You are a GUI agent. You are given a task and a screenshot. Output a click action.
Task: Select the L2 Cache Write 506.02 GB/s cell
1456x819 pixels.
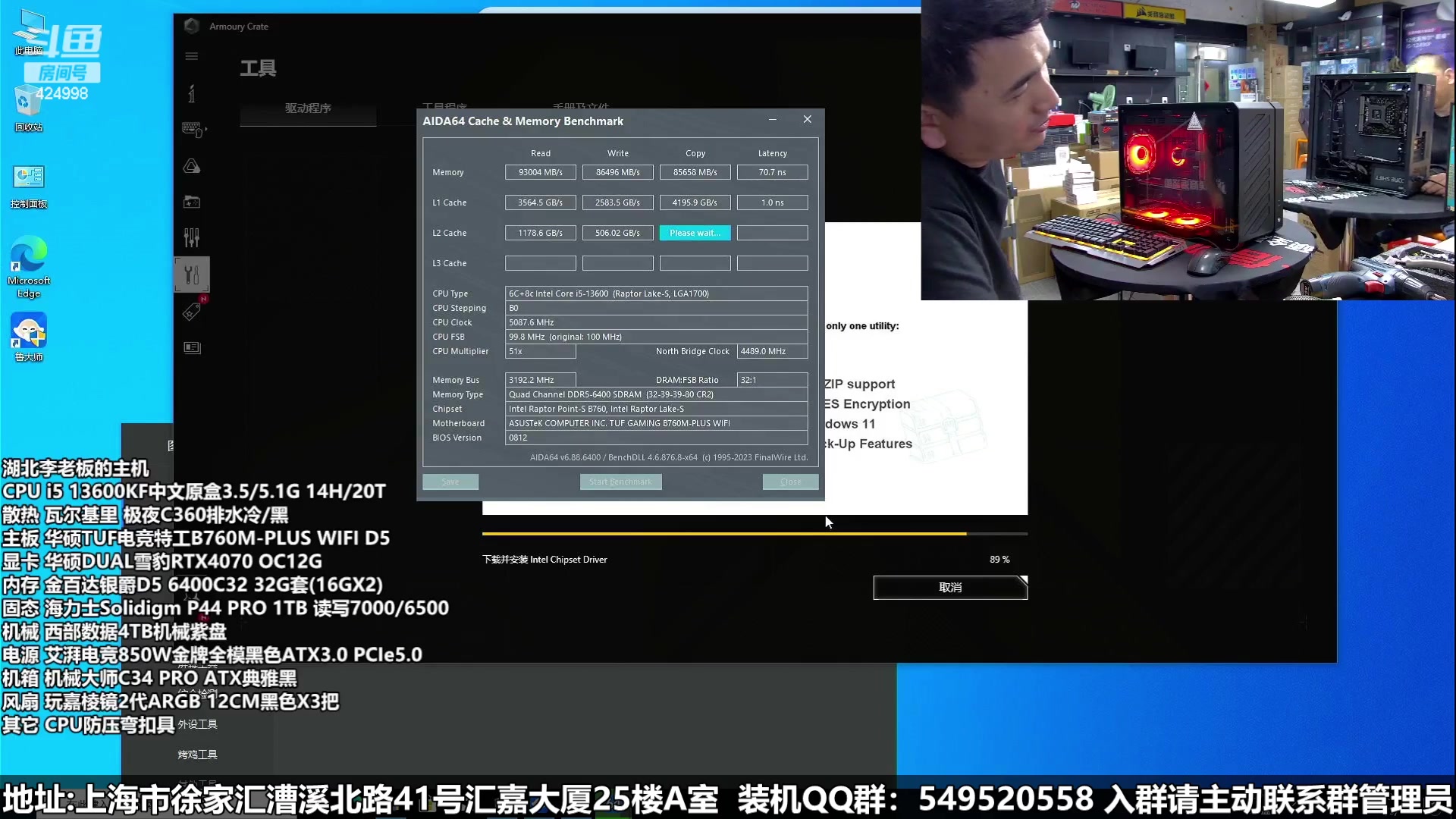point(618,233)
